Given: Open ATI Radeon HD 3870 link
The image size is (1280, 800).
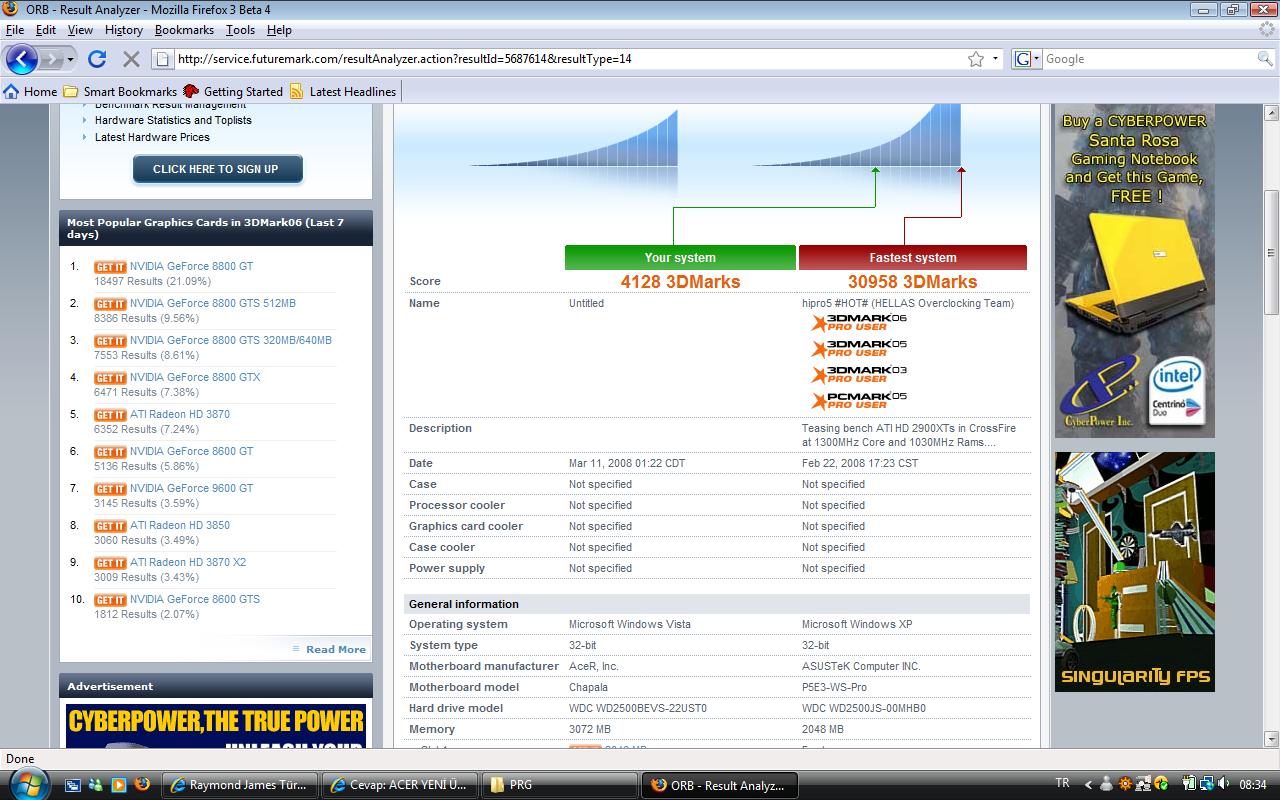Looking at the screenshot, I should [180, 414].
